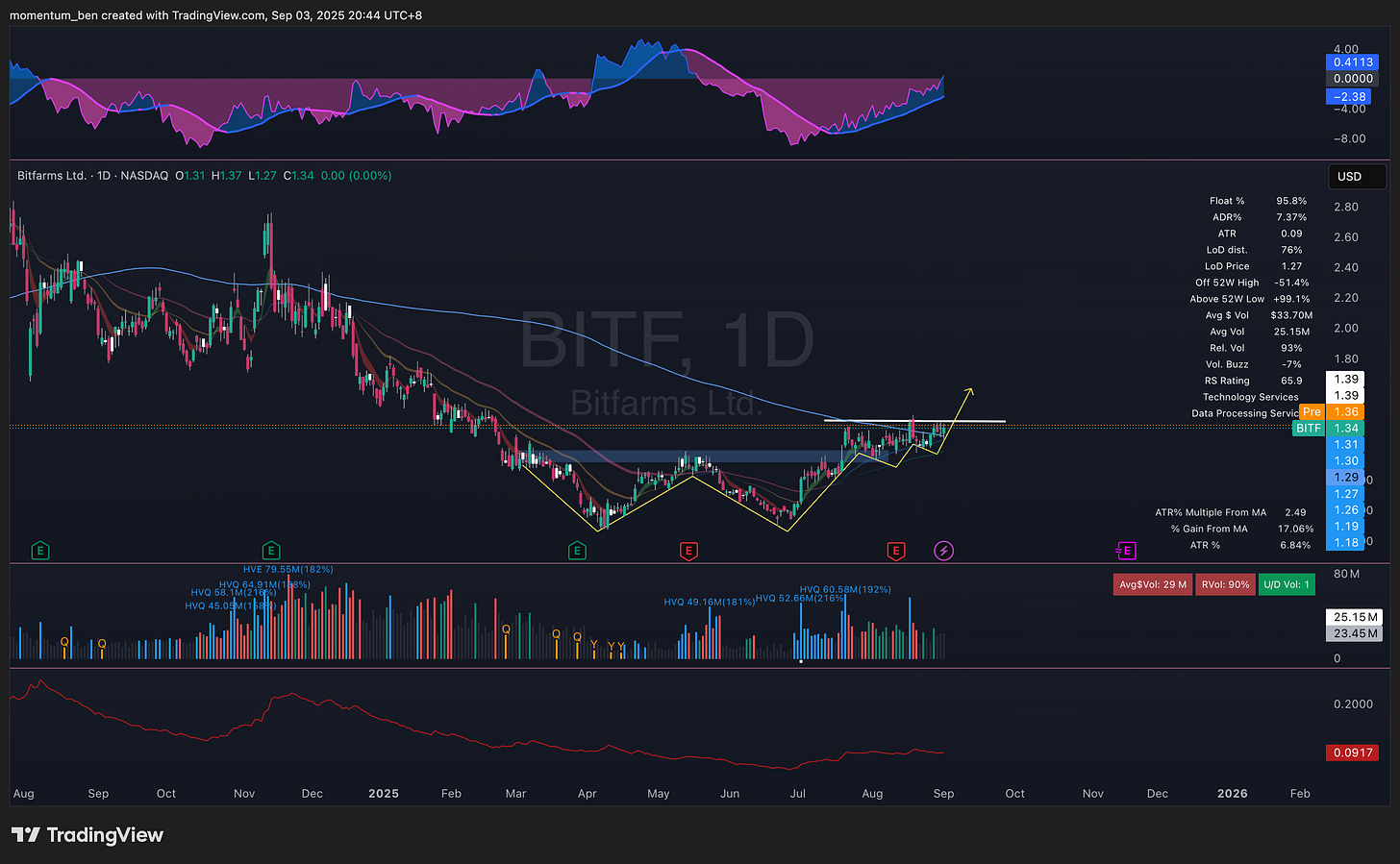This screenshot has height=864, width=1400.
Task: Click the LoD dist. 76% row
Action: pos(1254,250)
